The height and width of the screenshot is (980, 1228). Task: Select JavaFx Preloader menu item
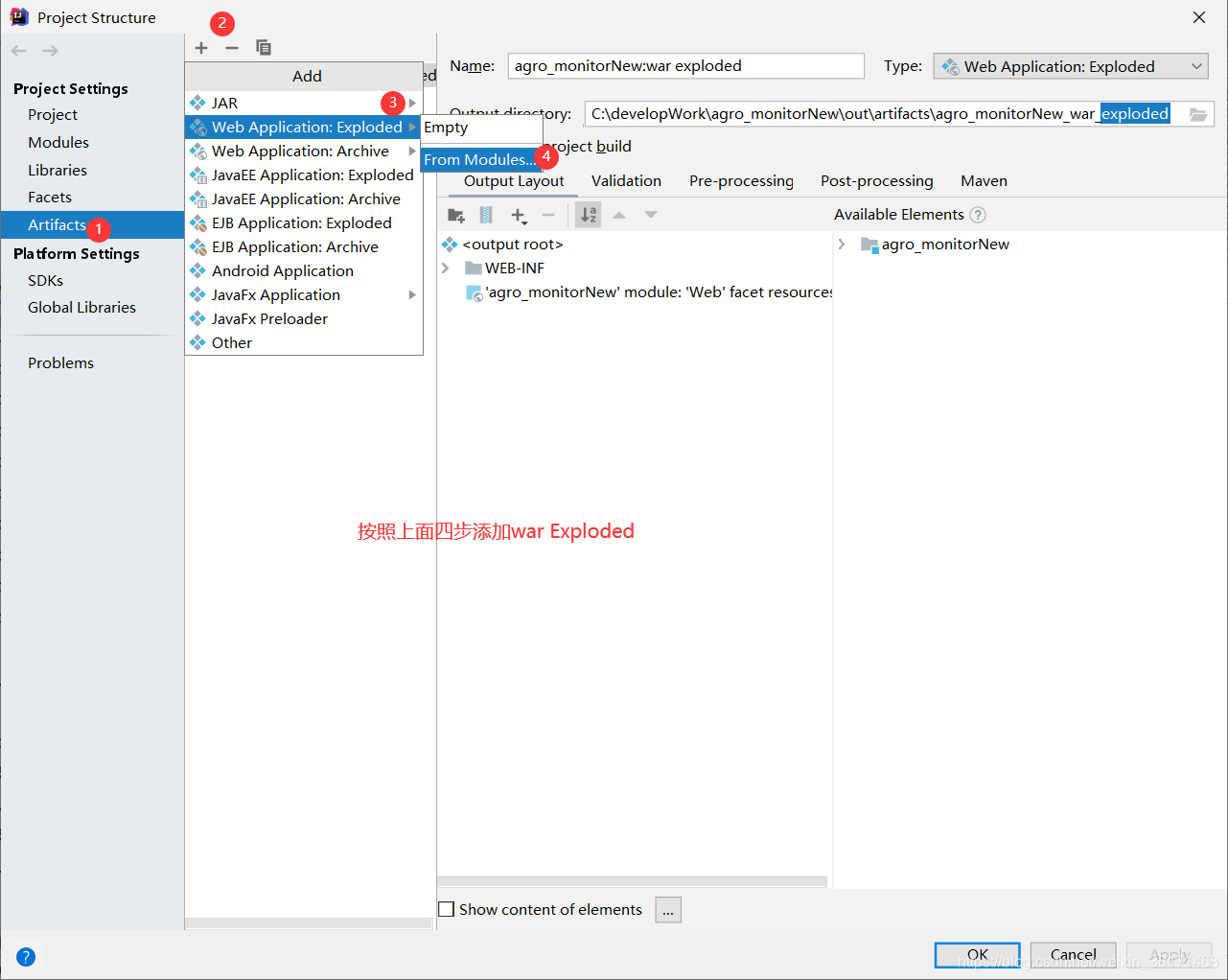304,318
